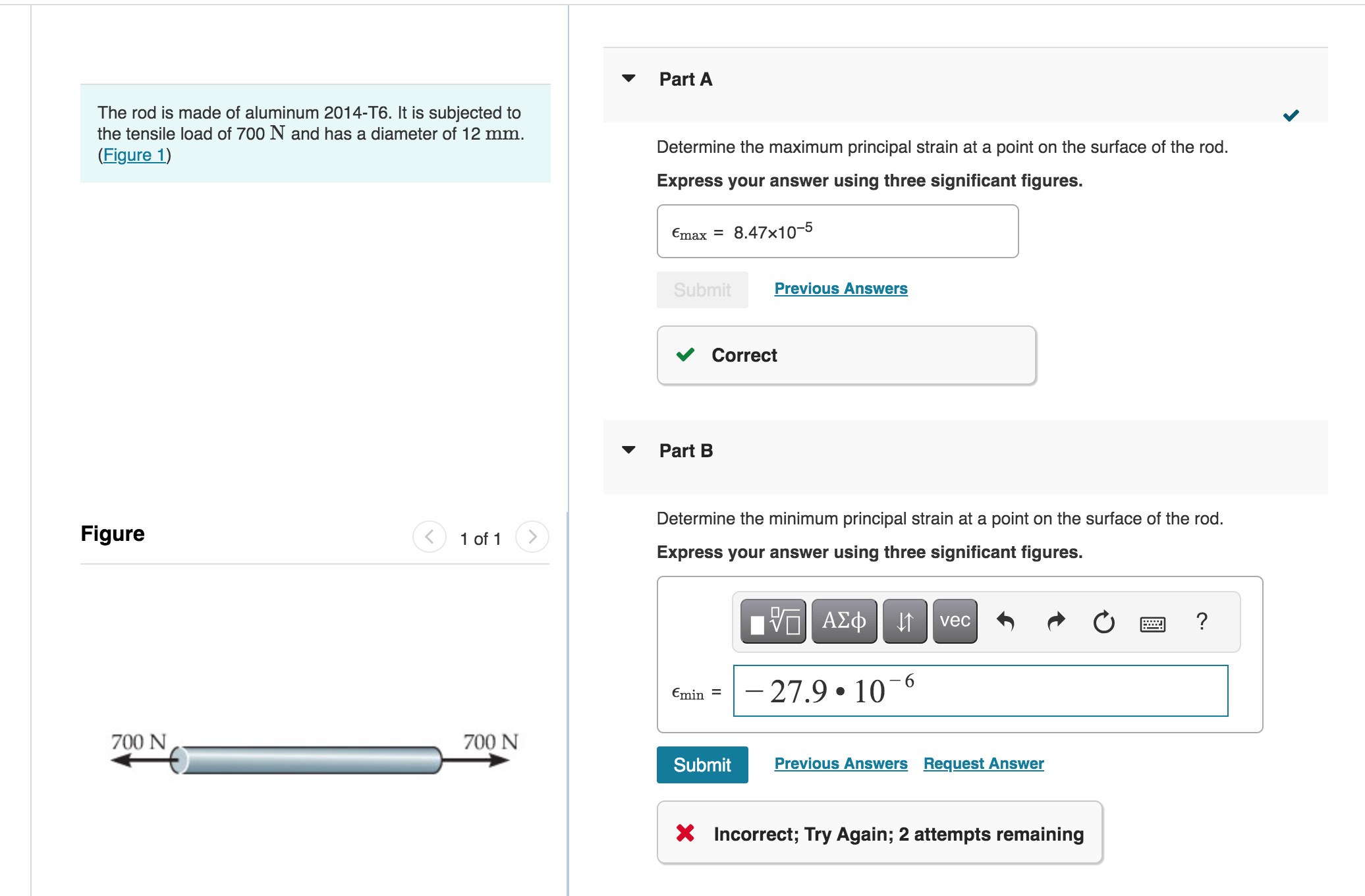The width and height of the screenshot is (1365, 896).
Task: Collapse the Part B section
Action: coord(628,450)
